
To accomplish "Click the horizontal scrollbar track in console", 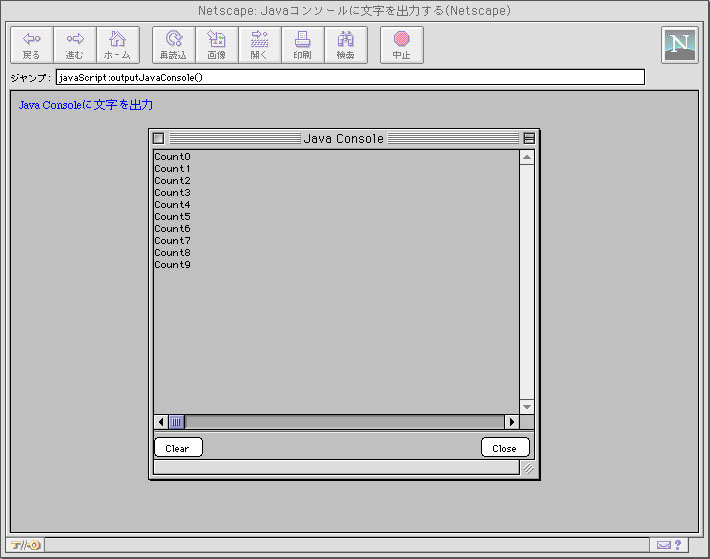I will [344, 422].
